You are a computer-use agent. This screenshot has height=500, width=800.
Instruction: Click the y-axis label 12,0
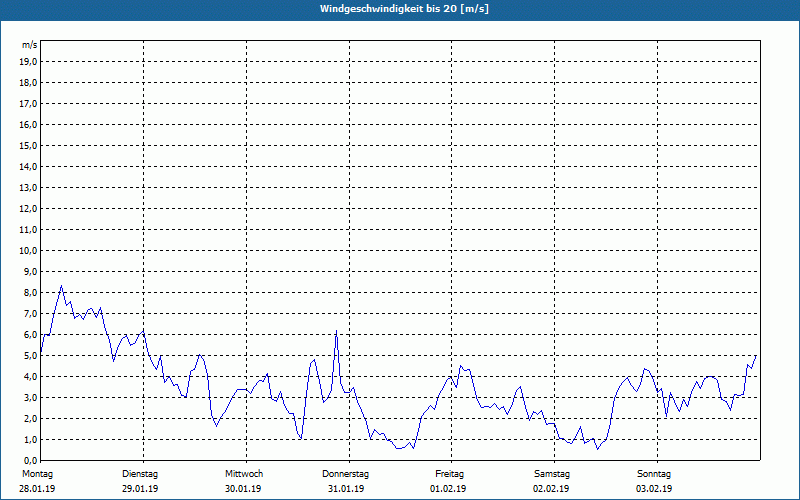[28, 209]
